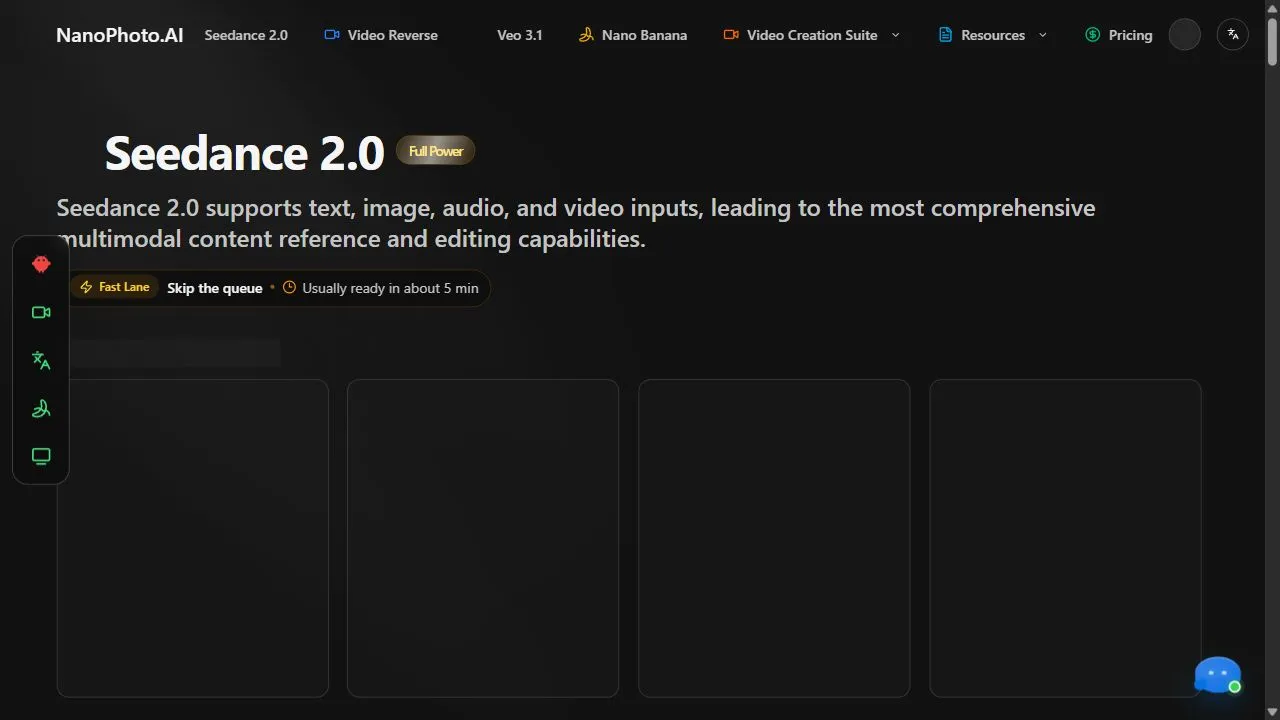Click the Full Power badge
The width and height of the screenshot is (1280, 720).
[436, 151]
